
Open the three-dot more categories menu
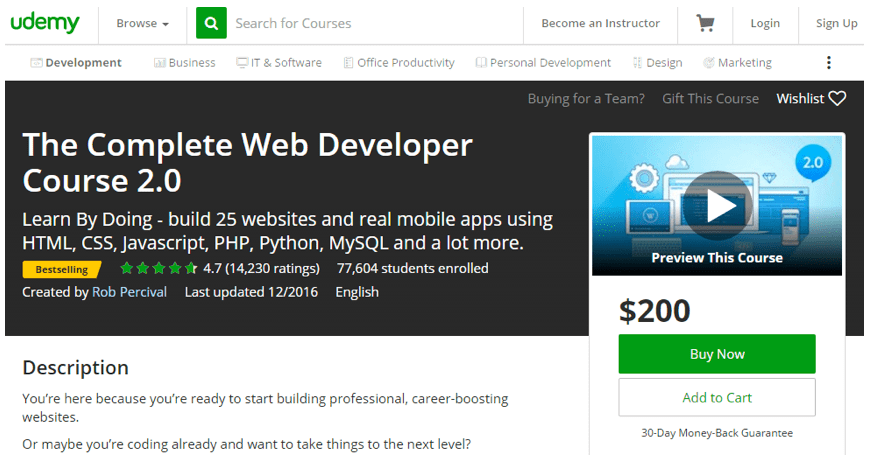(x=828, y=63)
